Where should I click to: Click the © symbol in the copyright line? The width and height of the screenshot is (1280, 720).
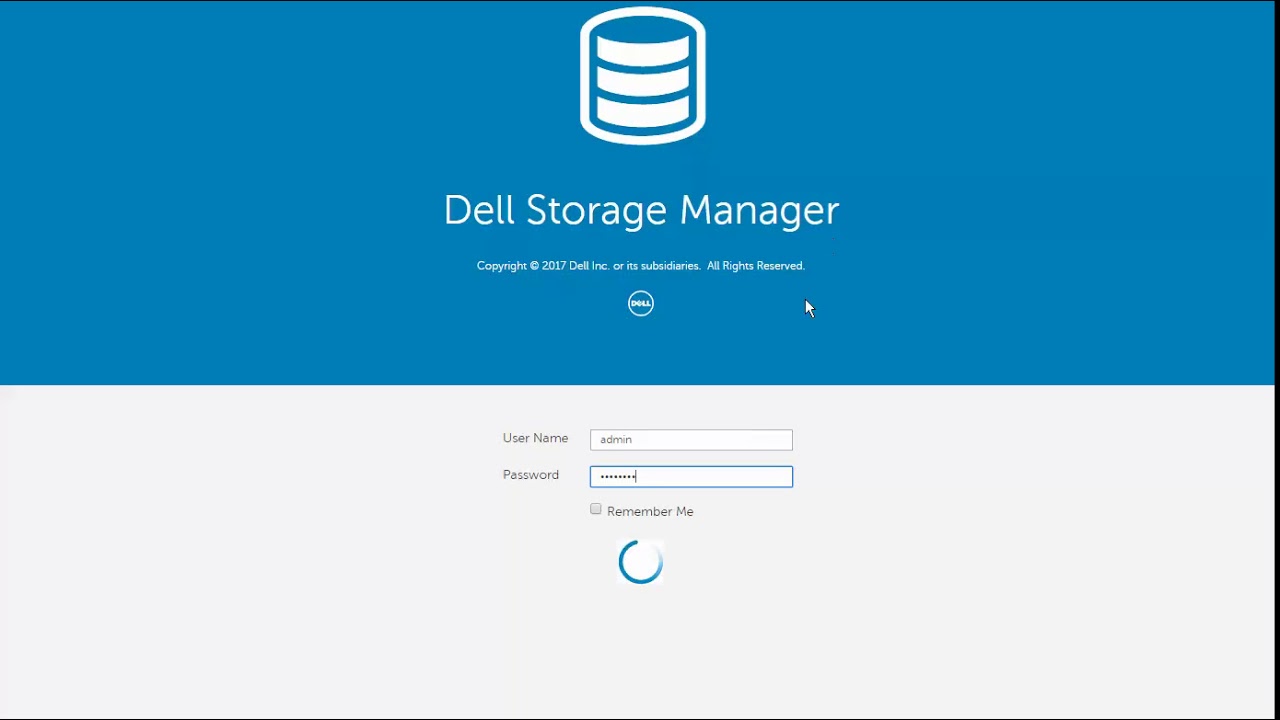[535, 266]
